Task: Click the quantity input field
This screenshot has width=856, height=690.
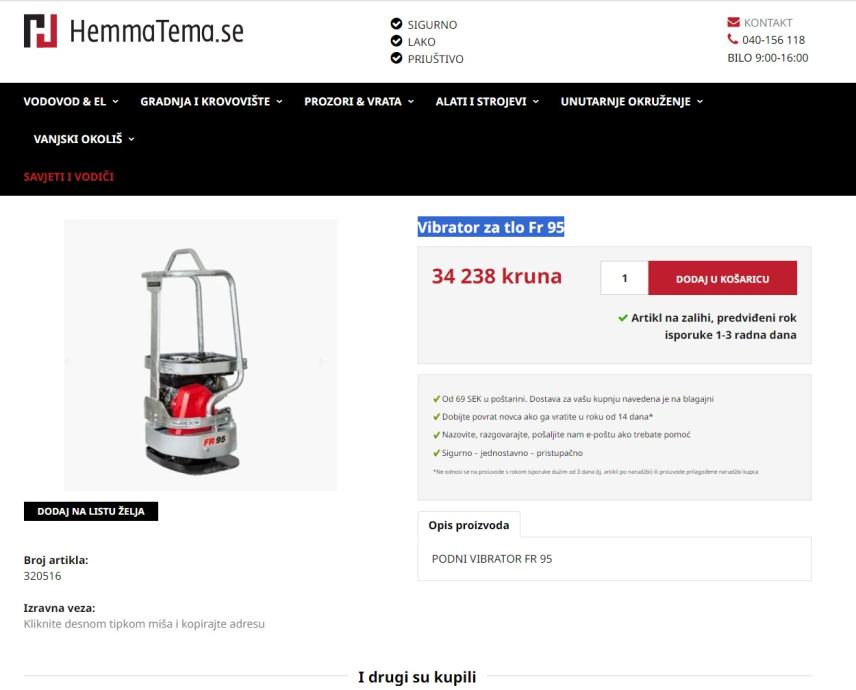Action: (625, 278)
